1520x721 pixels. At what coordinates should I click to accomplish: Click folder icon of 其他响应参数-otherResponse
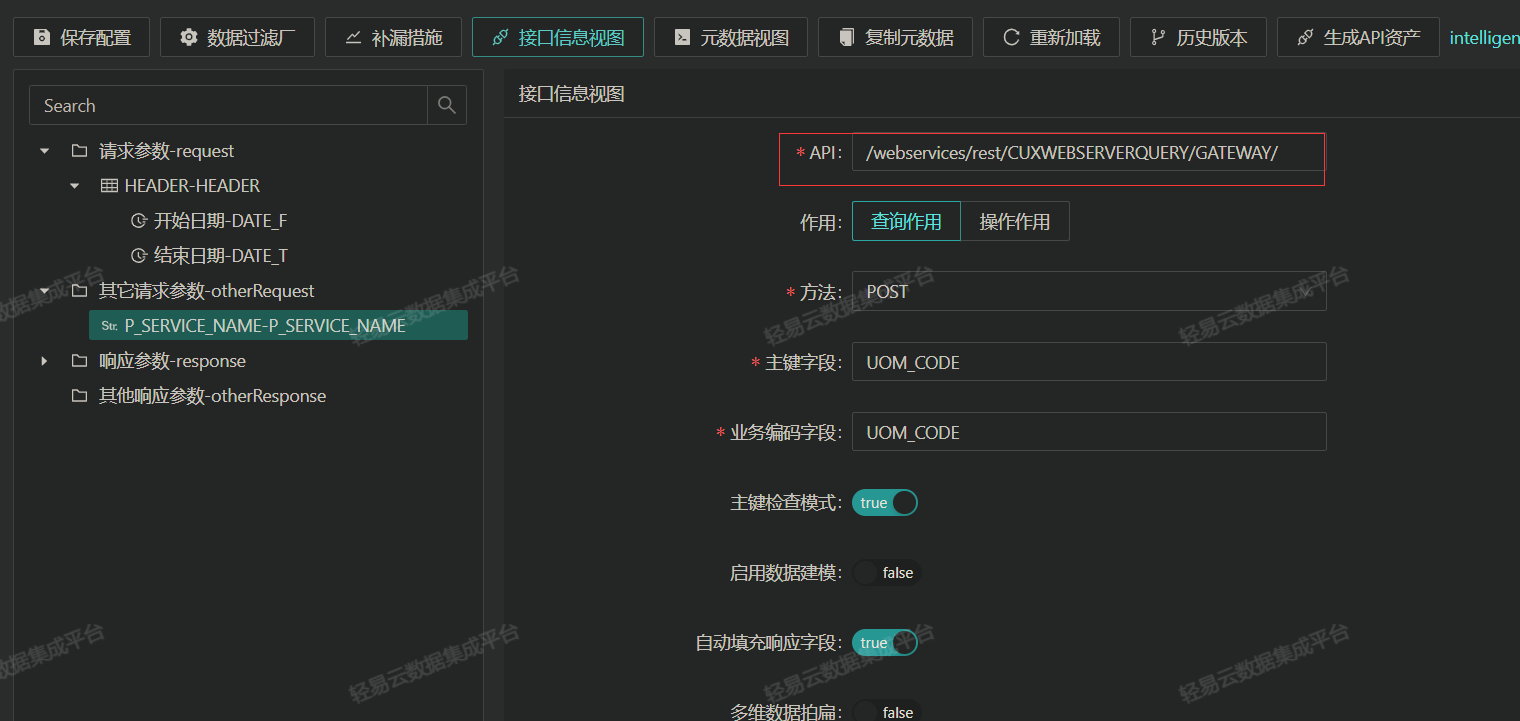[x=79, y=396]
